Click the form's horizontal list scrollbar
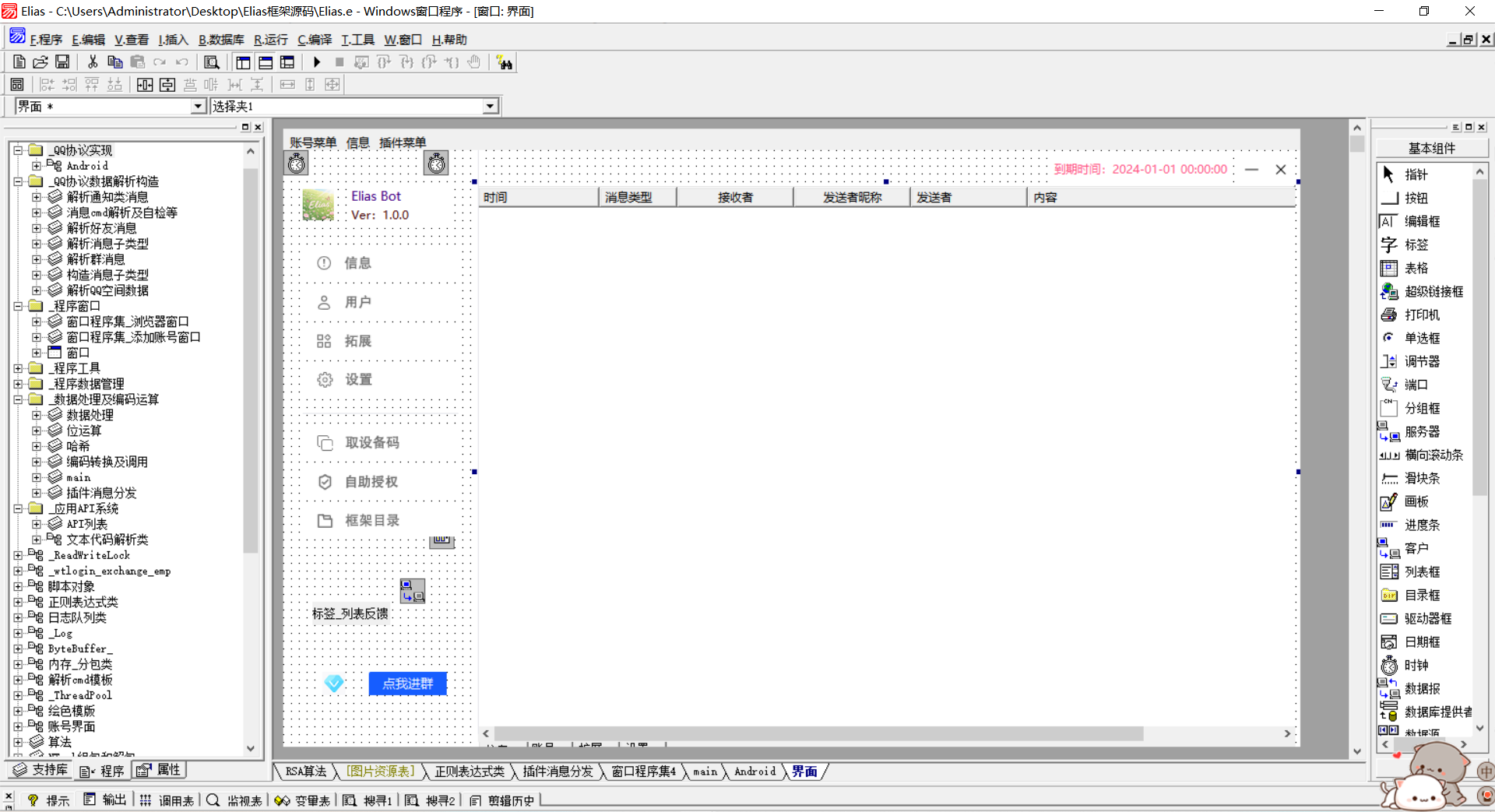The width and height of the screenshot is (1495, 812). tap(818, 733)
